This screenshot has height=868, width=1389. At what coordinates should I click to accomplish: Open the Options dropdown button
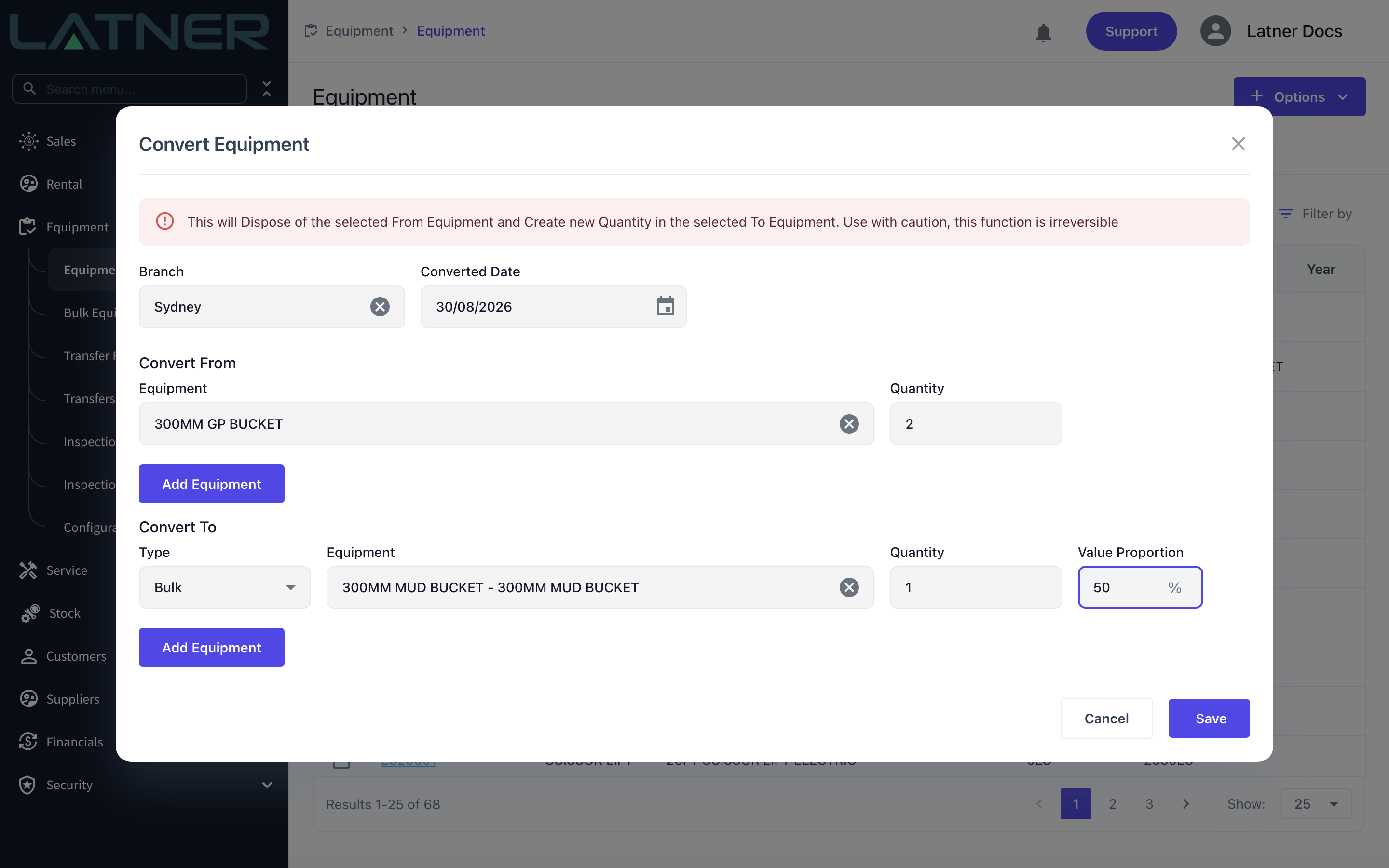pos(1299,96)
